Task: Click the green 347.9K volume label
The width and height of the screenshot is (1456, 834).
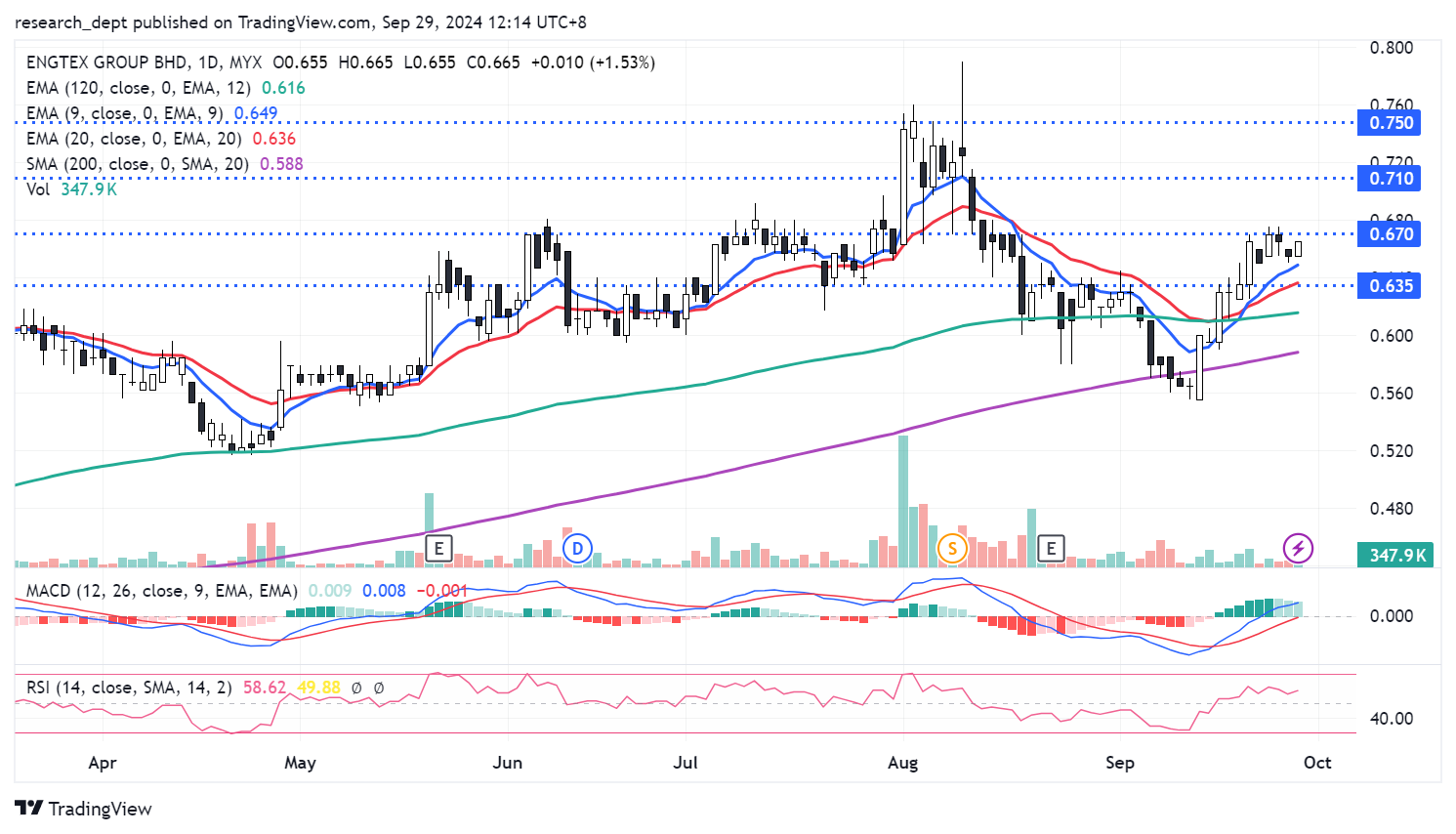Action: point(1396,556)
